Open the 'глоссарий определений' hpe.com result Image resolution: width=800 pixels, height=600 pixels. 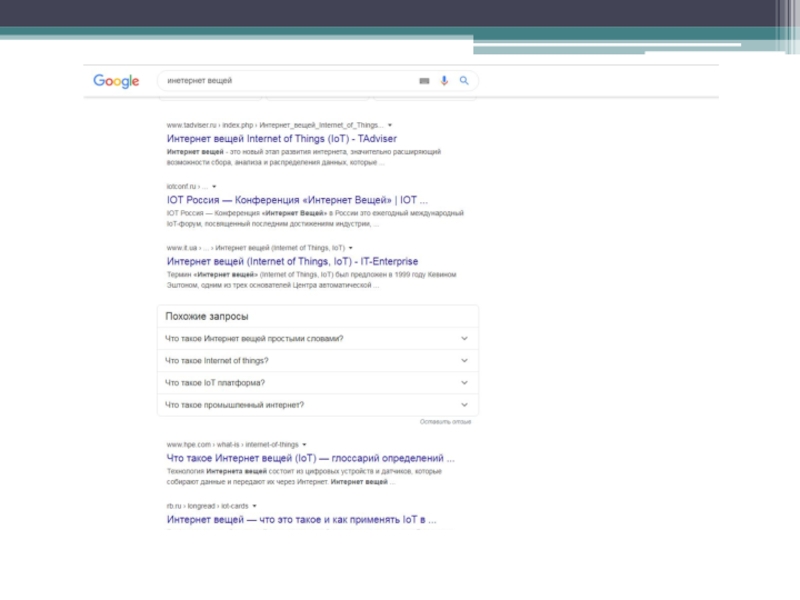coord(310,458)
